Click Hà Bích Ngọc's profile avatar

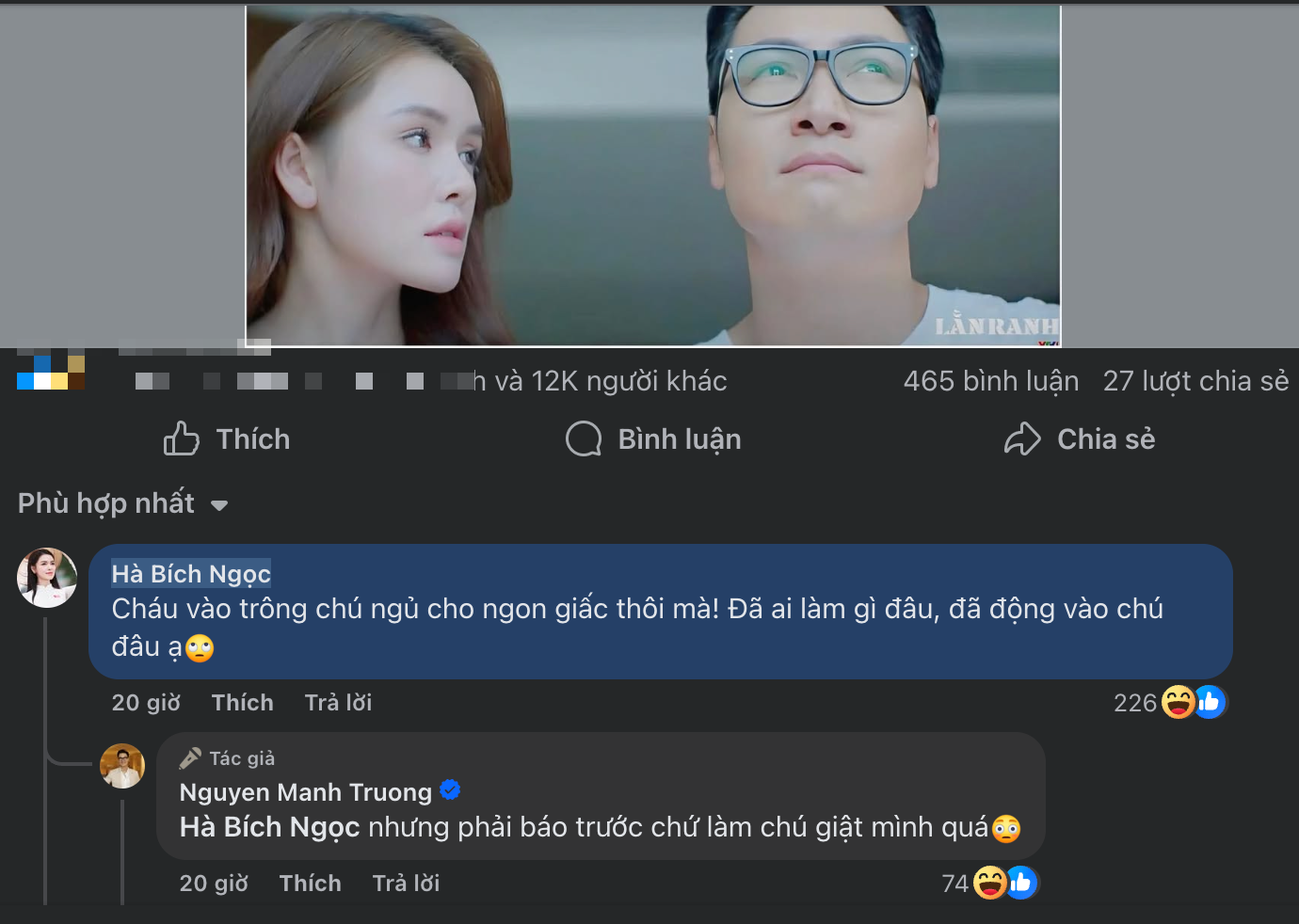[46, 577]
